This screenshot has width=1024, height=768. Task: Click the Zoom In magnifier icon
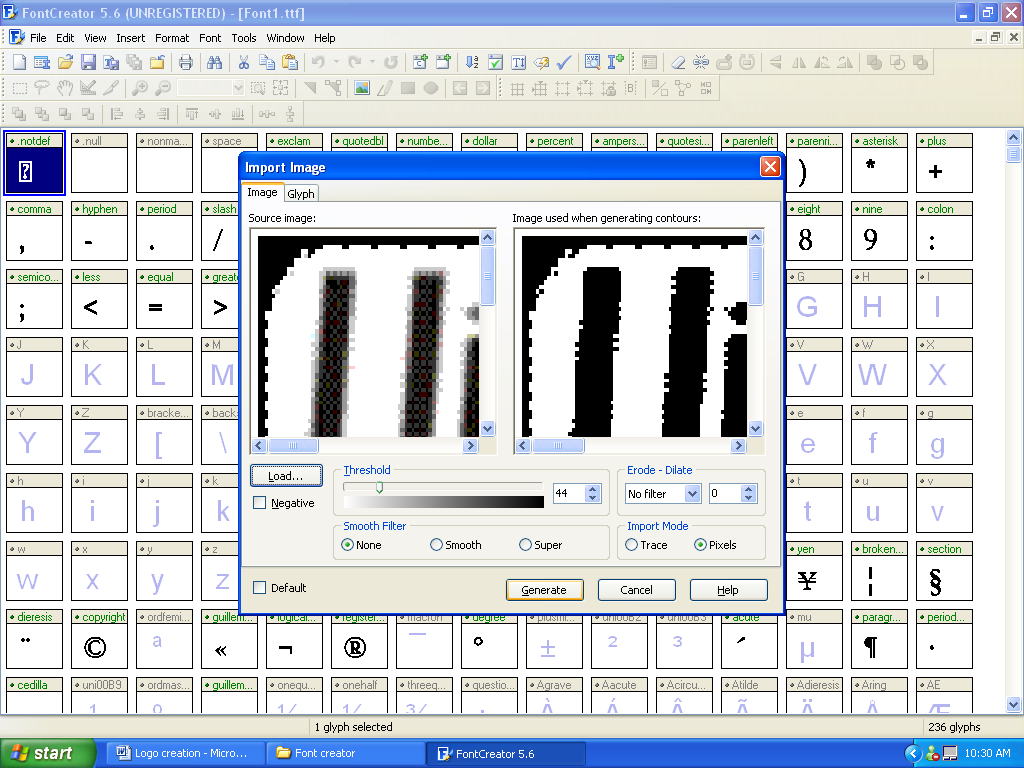click(x=140, y=87)
